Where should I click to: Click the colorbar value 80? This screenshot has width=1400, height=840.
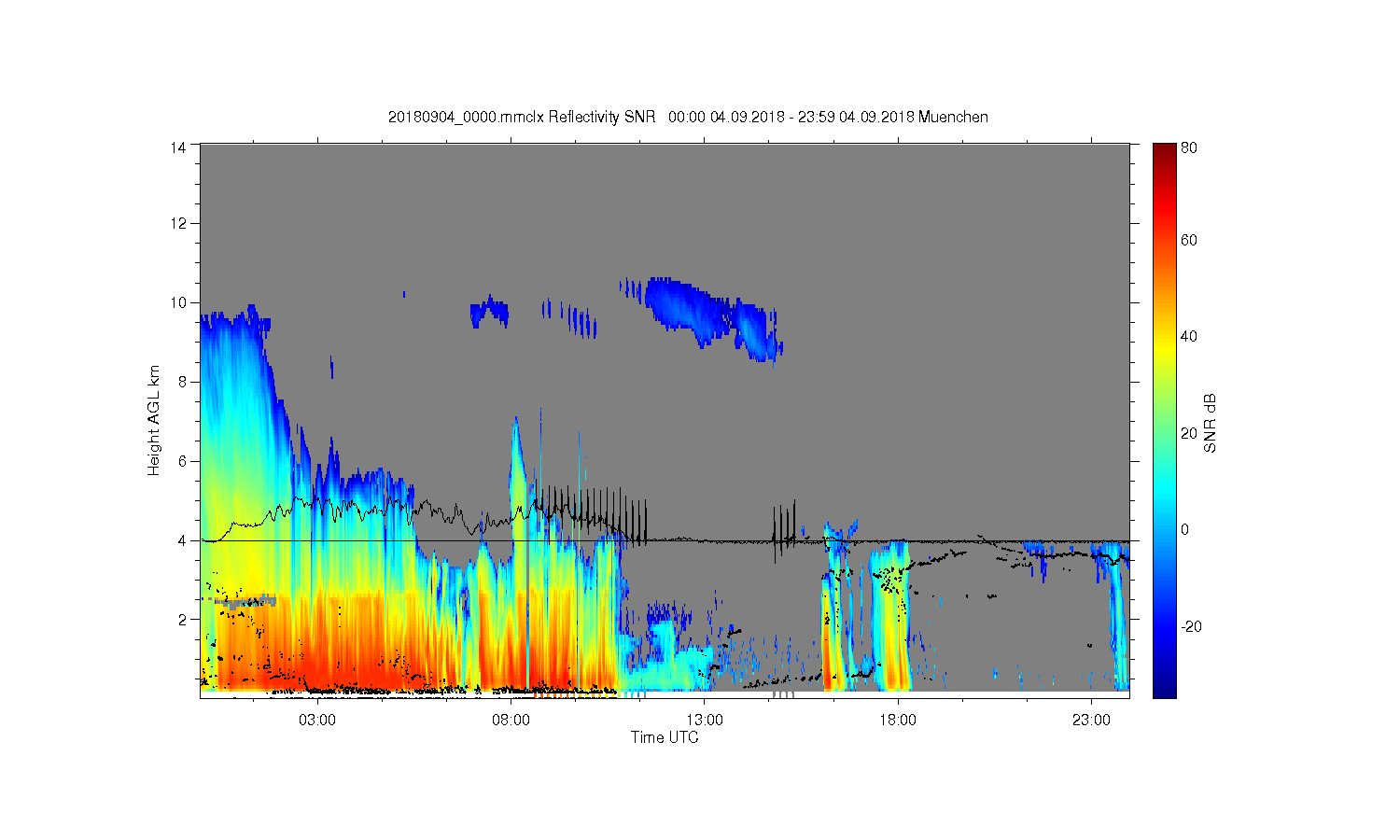coord(1189,147)
